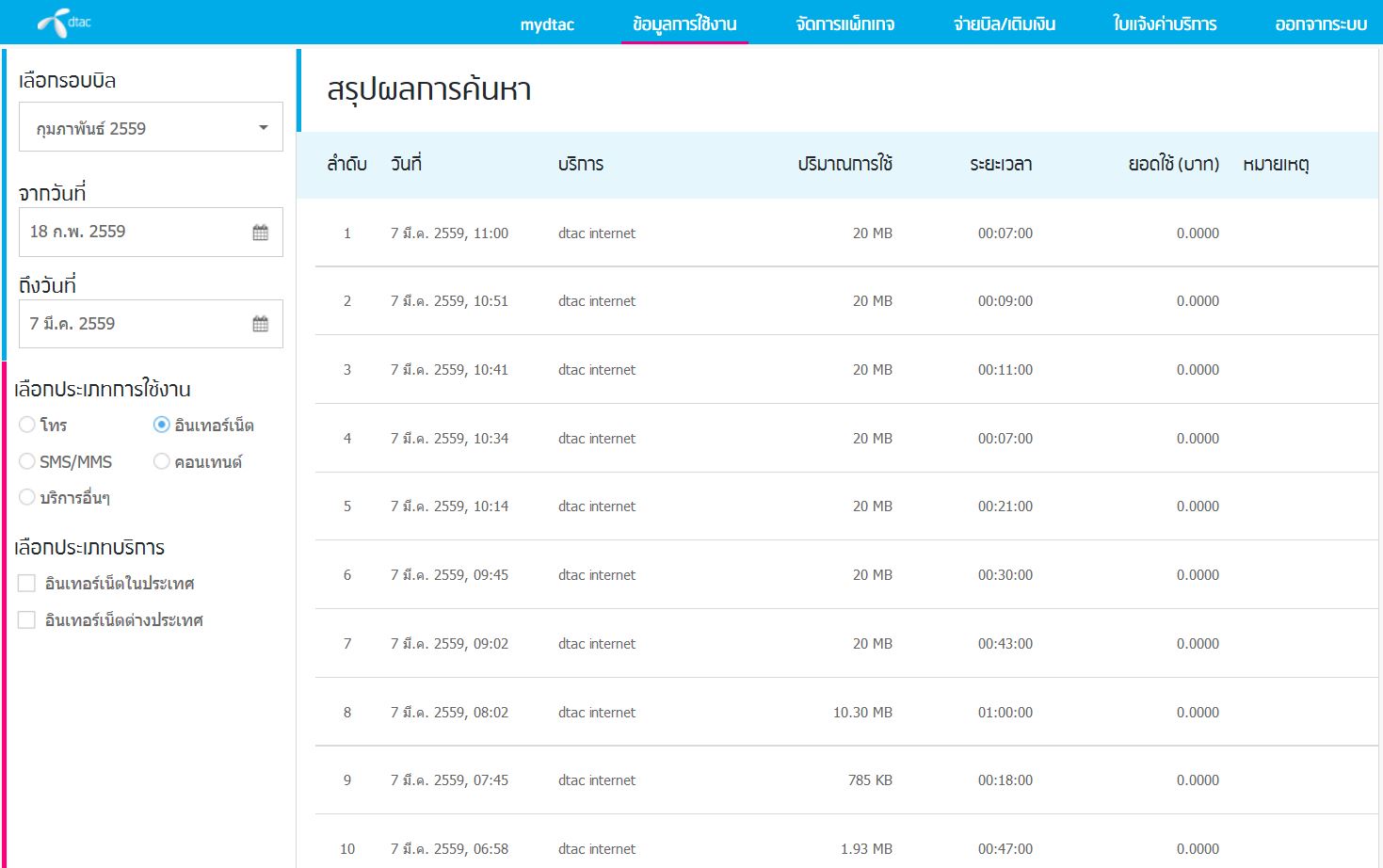
Task: Open the ใบแจ้งค่าบริการ menu
Action: [x=1165, y=24]
